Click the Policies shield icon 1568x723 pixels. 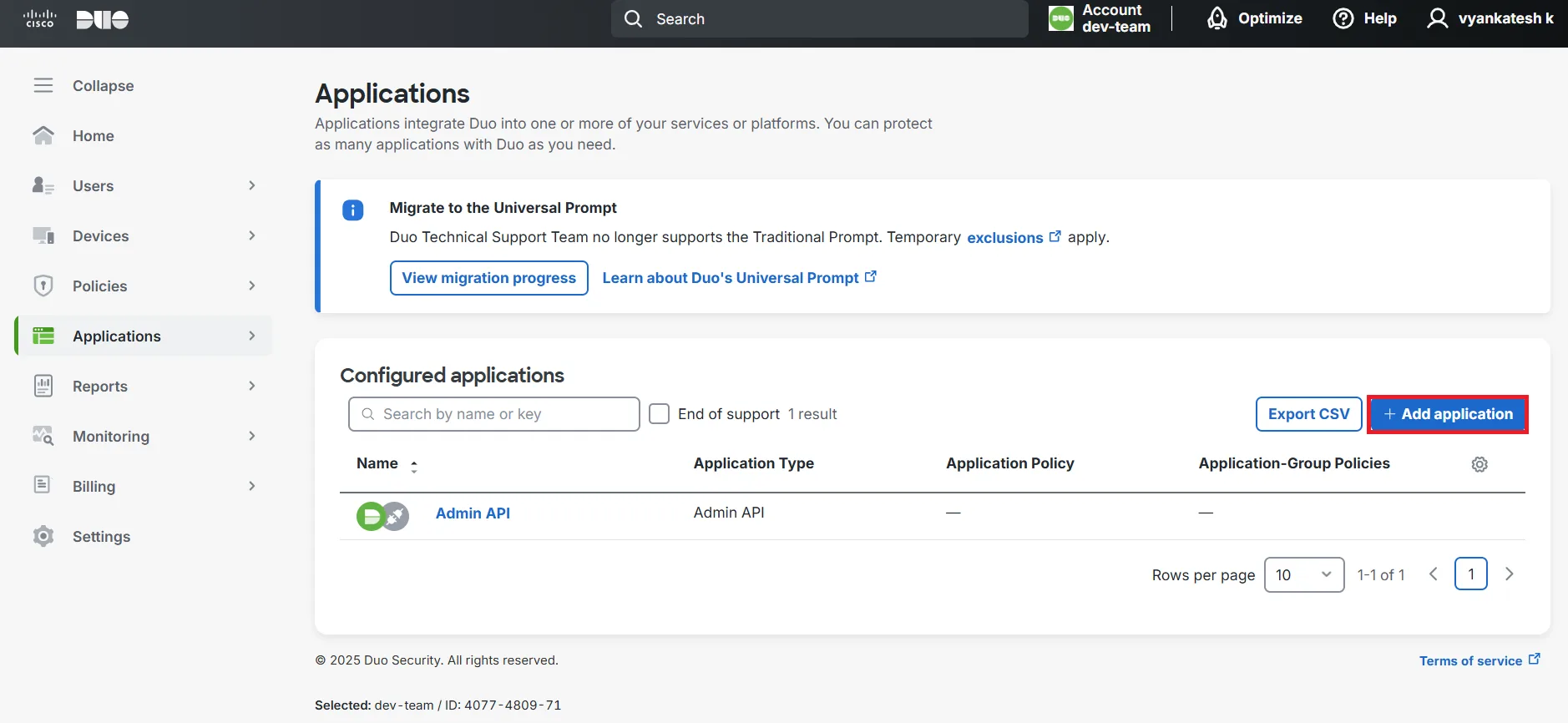pyautogui.click(x=43, y=286)
